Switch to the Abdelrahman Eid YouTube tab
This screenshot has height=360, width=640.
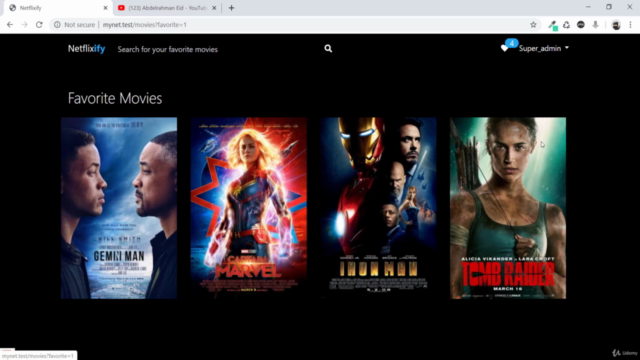pyautogui.click(x=167, y=8)
